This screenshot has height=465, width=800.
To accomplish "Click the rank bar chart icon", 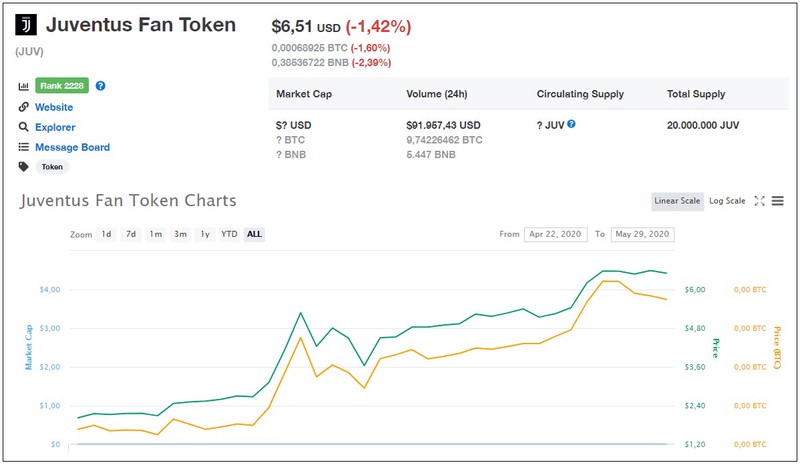I will coord(23,86).
